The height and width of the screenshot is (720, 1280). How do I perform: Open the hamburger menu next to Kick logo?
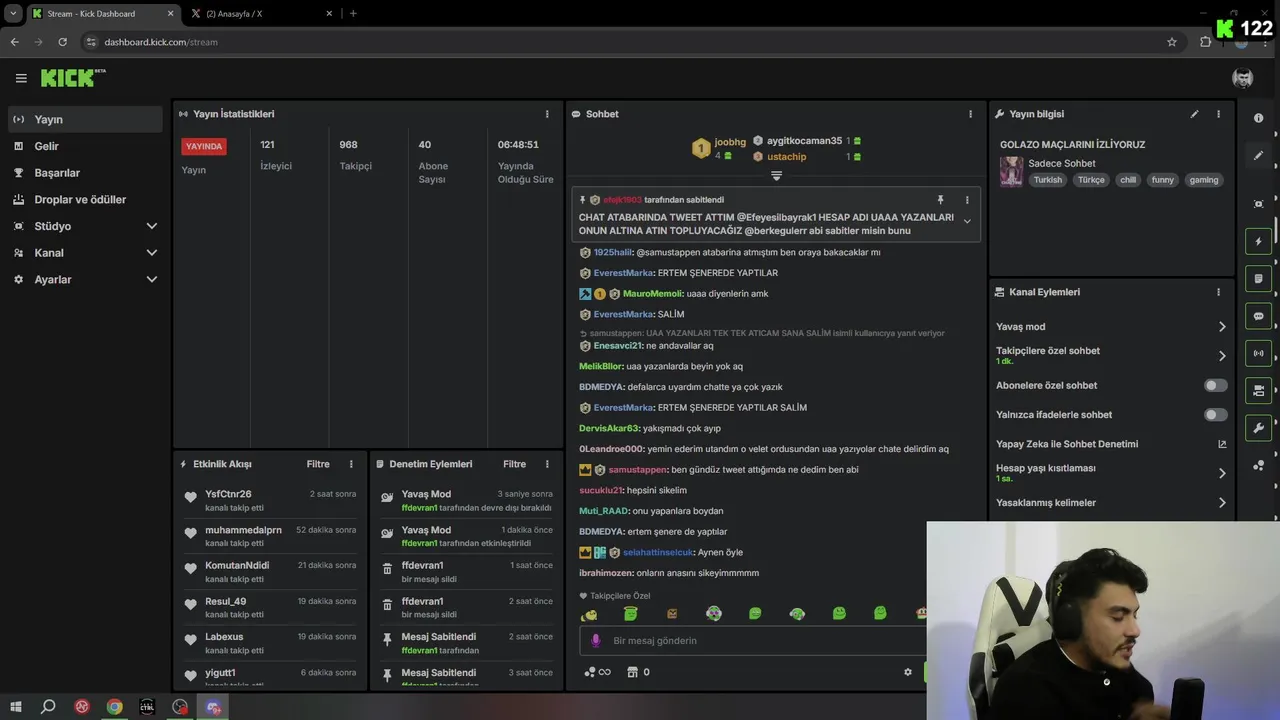[21, 78]
